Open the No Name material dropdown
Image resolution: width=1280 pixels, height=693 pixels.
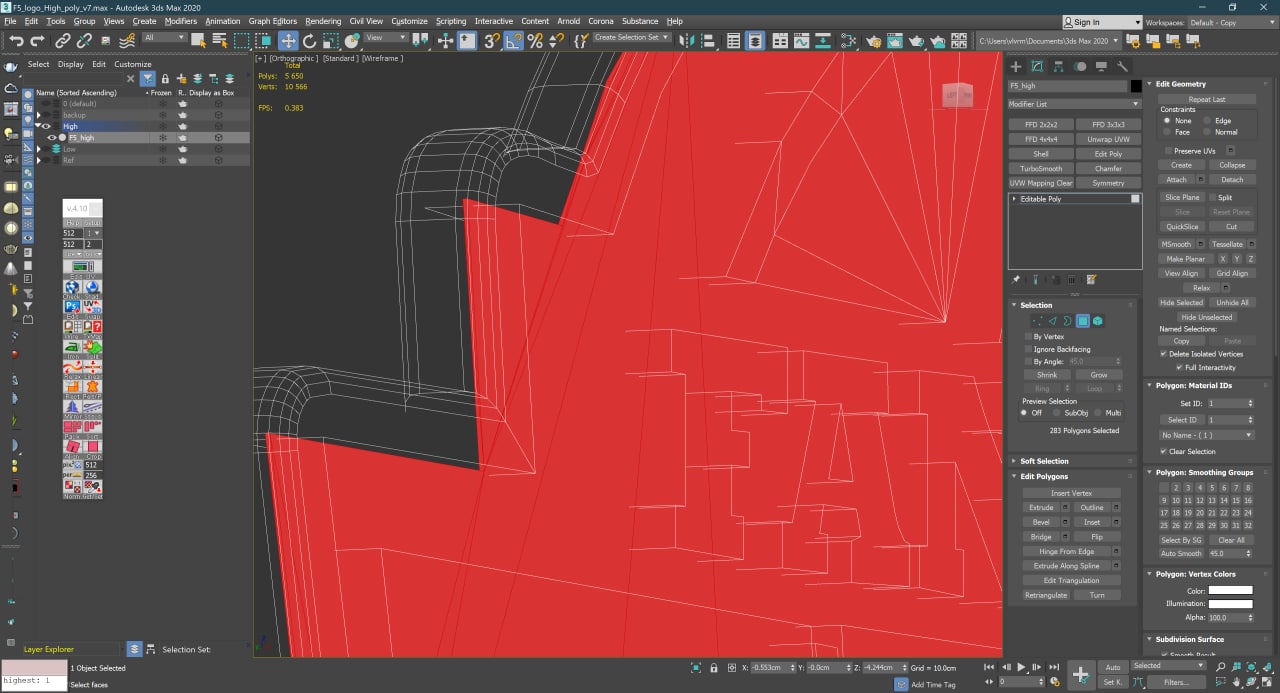tap(1206, 435)
